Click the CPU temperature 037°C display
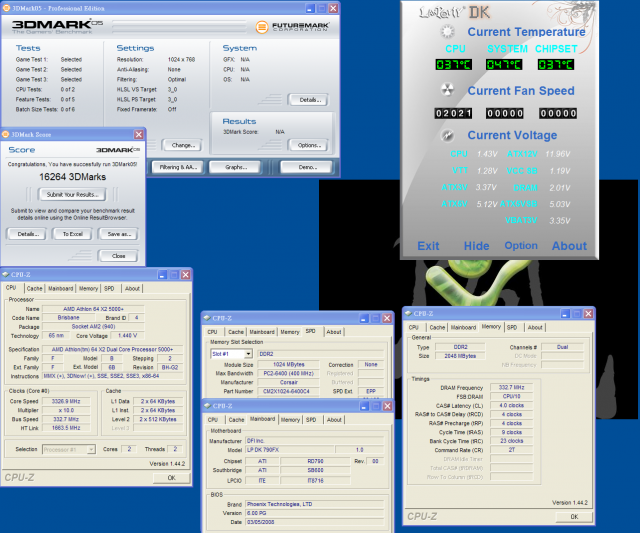The width and height of the screenshot is (640, 533). [453, 64]
